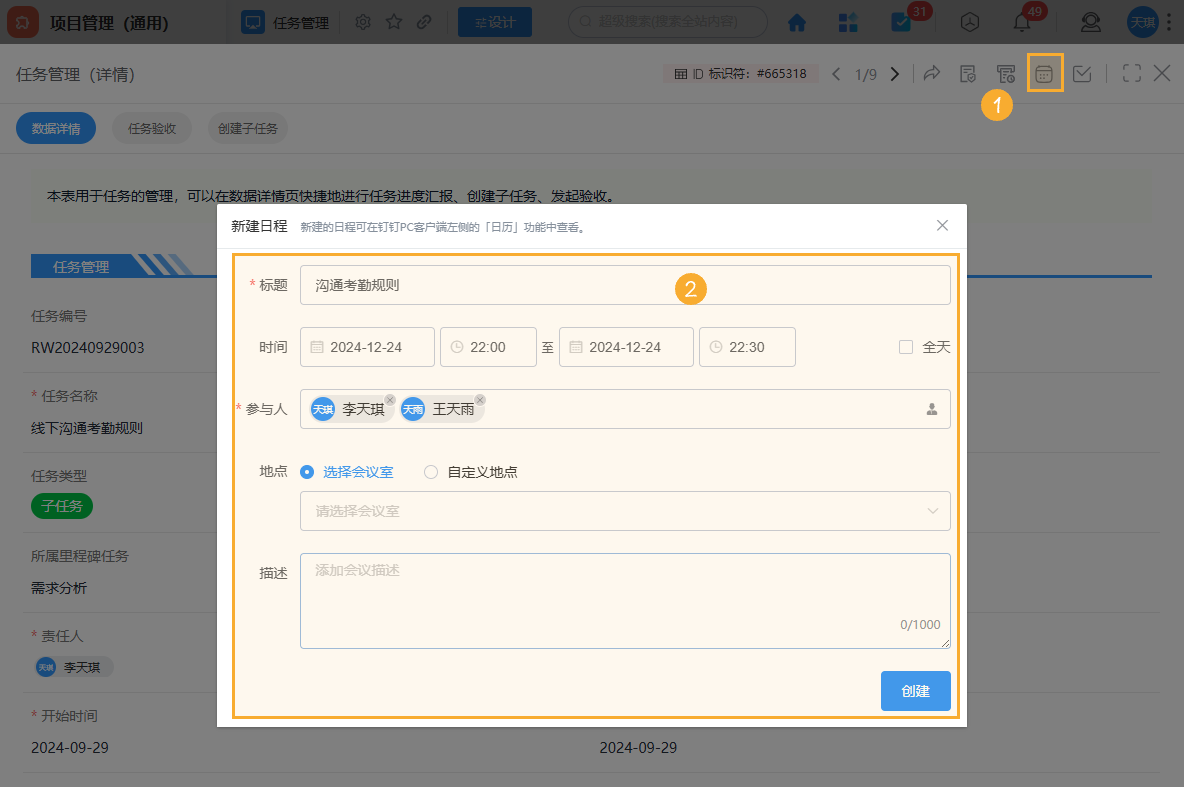Open the end date 2024-12-24 picker
The image size is (1184, 787).
(x=625, y=347)
